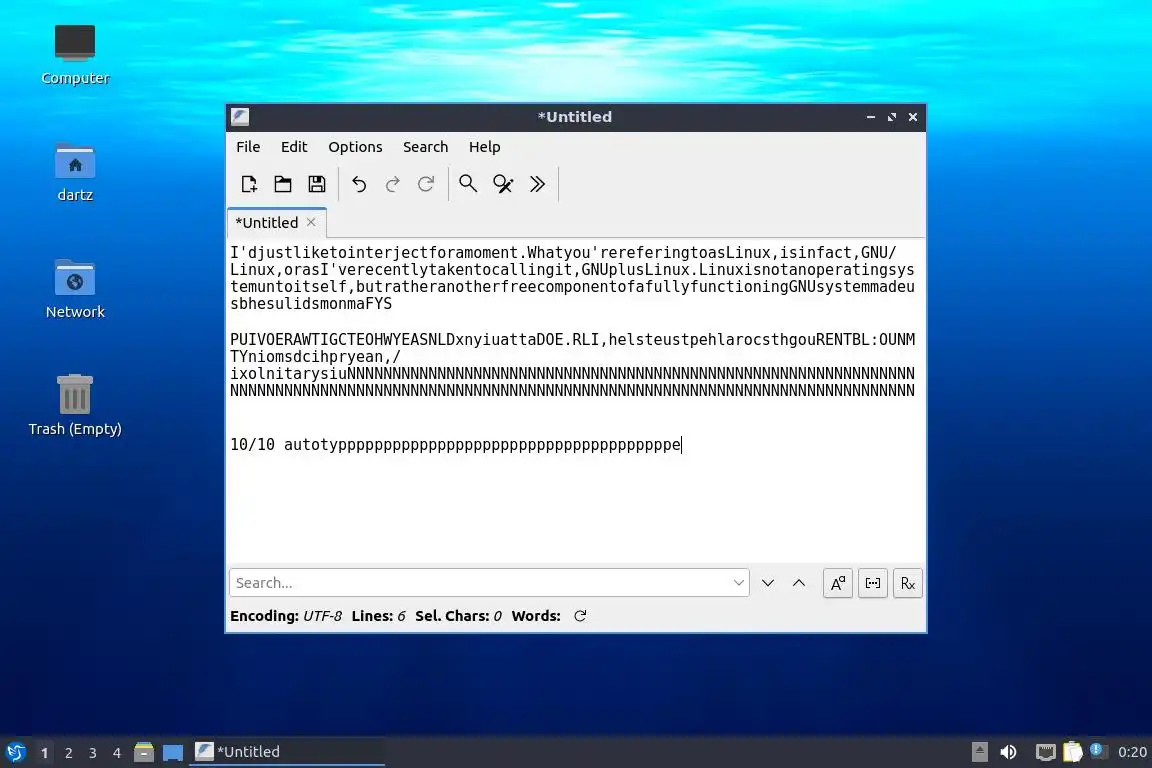1152x768 pixels.
Task: Refresh the word count in status bar
Action: coord(580,616)
